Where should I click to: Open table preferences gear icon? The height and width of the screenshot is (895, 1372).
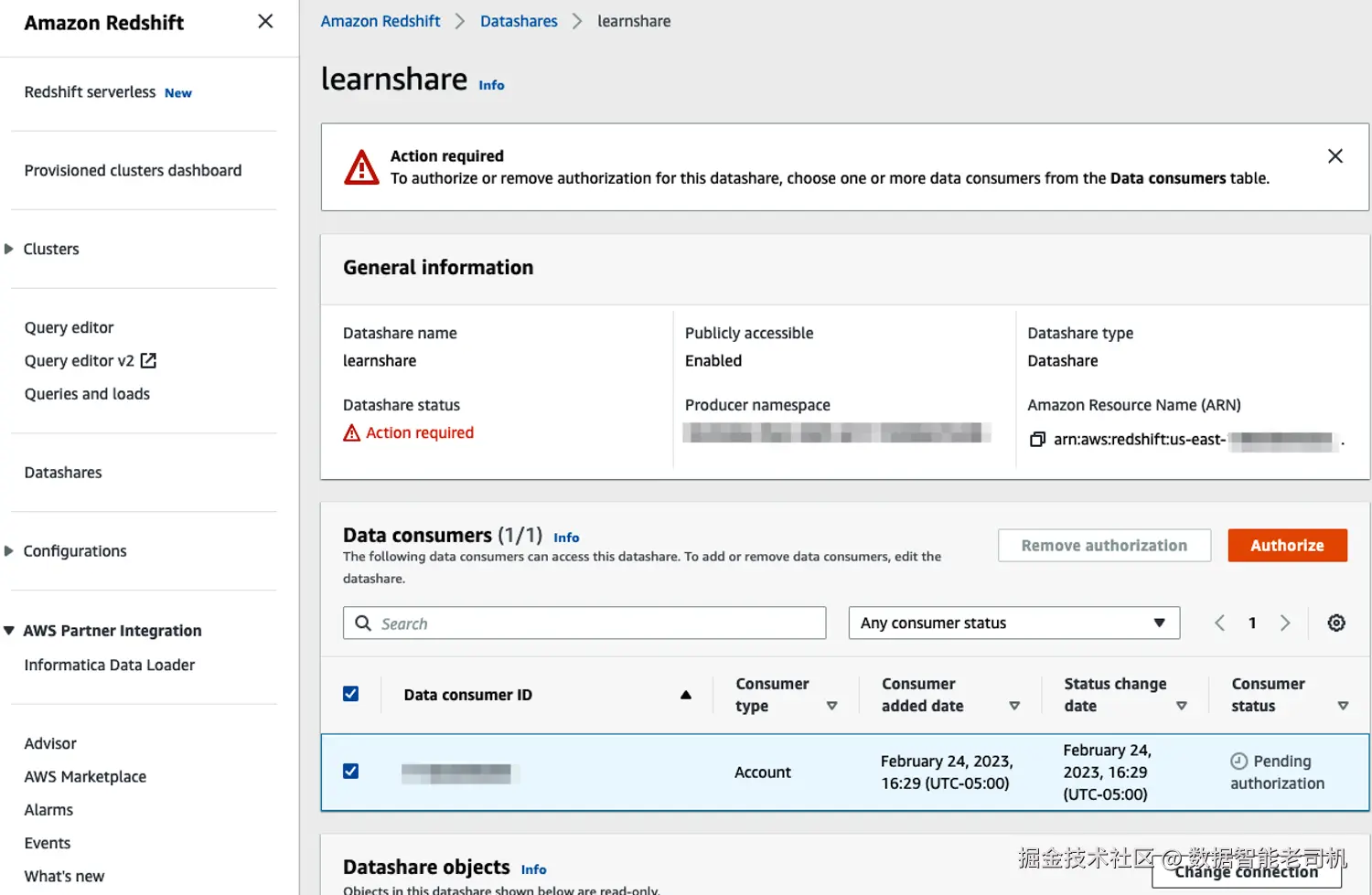1336,623
